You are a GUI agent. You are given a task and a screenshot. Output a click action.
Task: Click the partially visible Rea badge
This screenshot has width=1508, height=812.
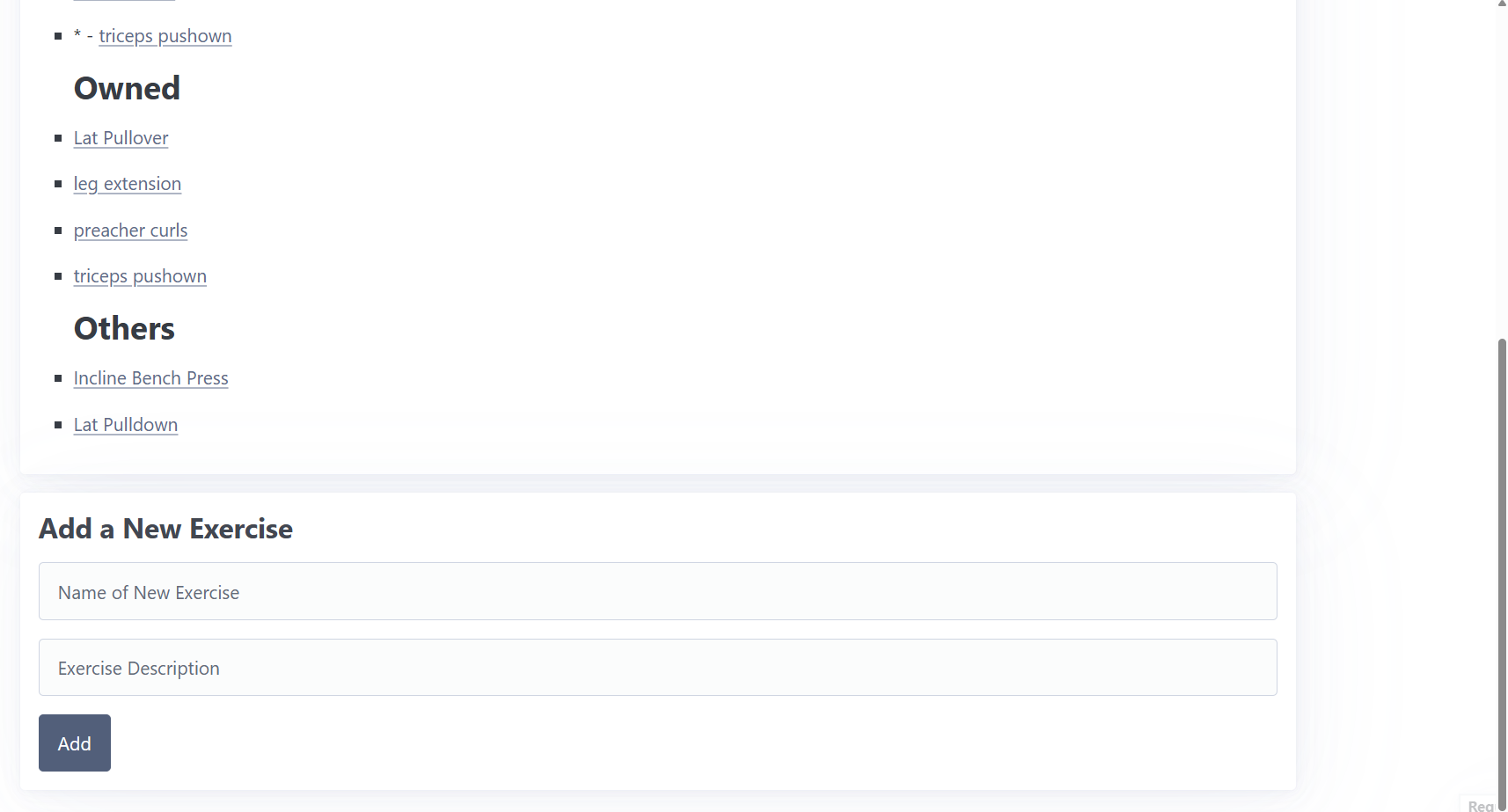pyautogui.click(x=1481, y=805)
